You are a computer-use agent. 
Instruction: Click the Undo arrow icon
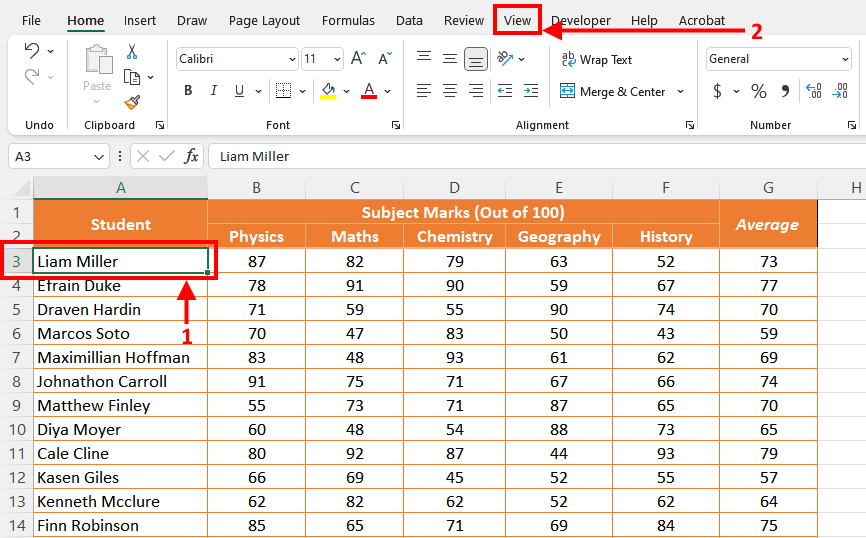pyautogui.click(x=32, y=51)
